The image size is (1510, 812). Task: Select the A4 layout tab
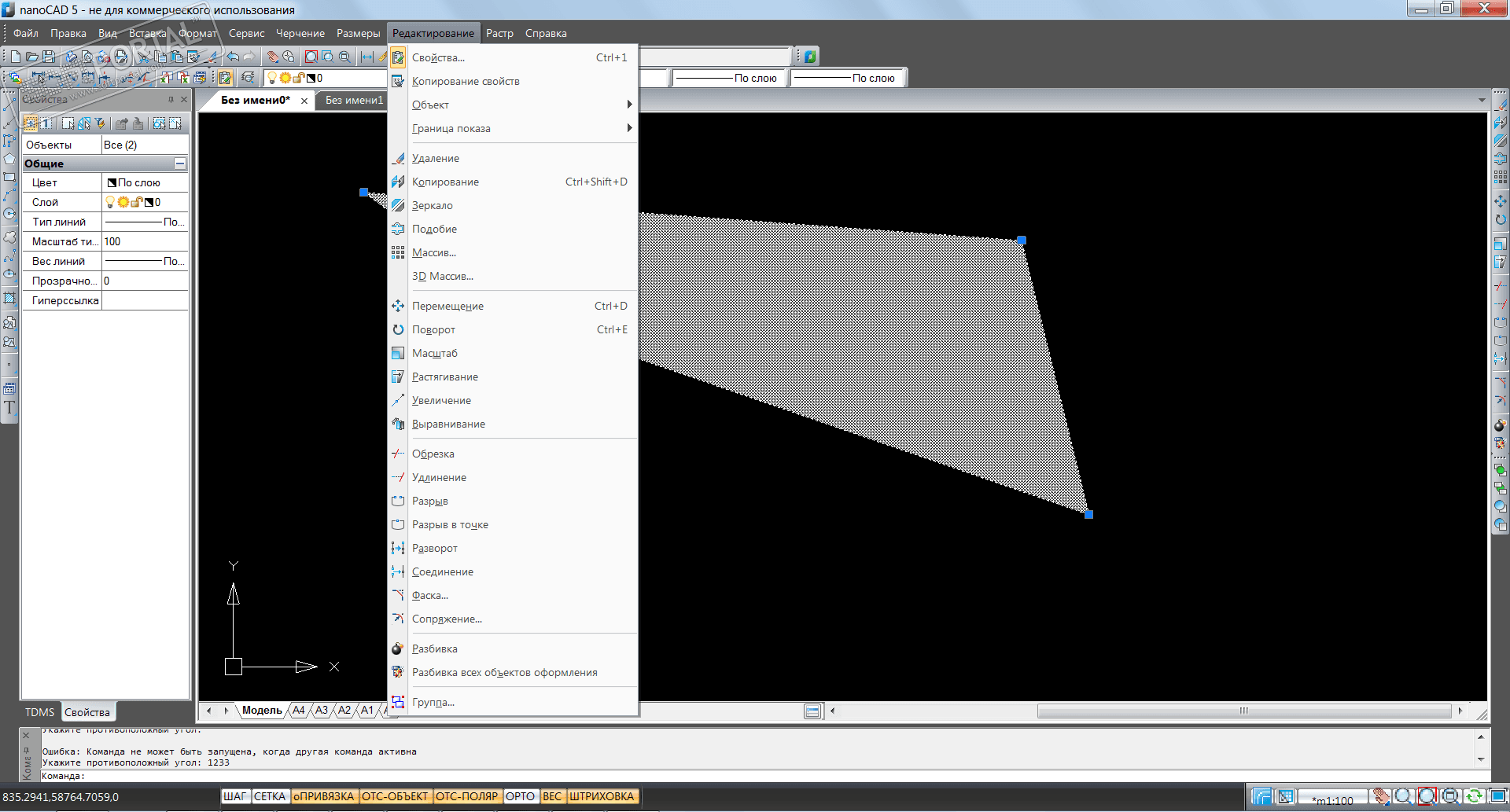click(299, 710)
